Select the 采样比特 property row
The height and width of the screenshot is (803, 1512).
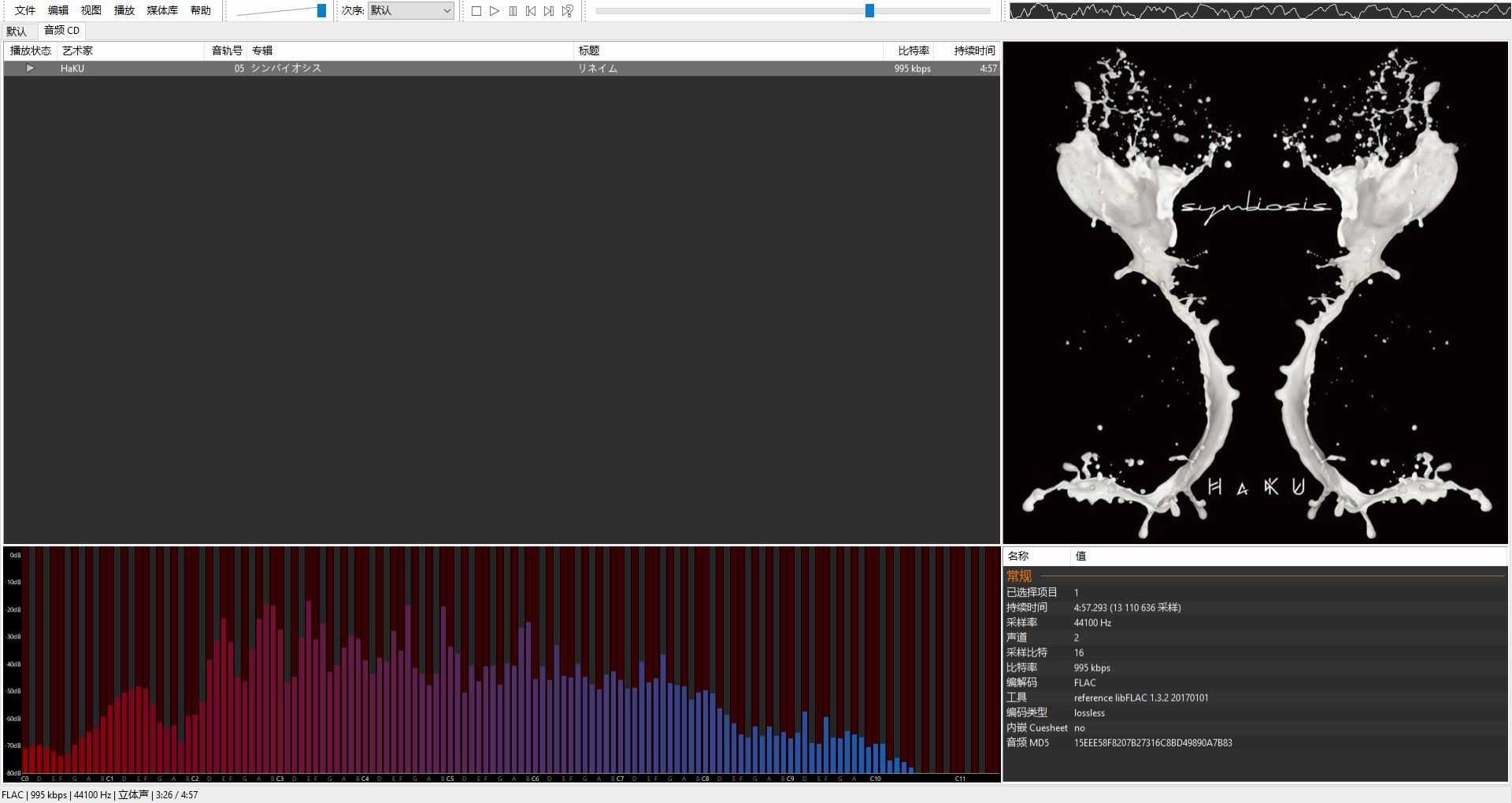point(1255,653)
